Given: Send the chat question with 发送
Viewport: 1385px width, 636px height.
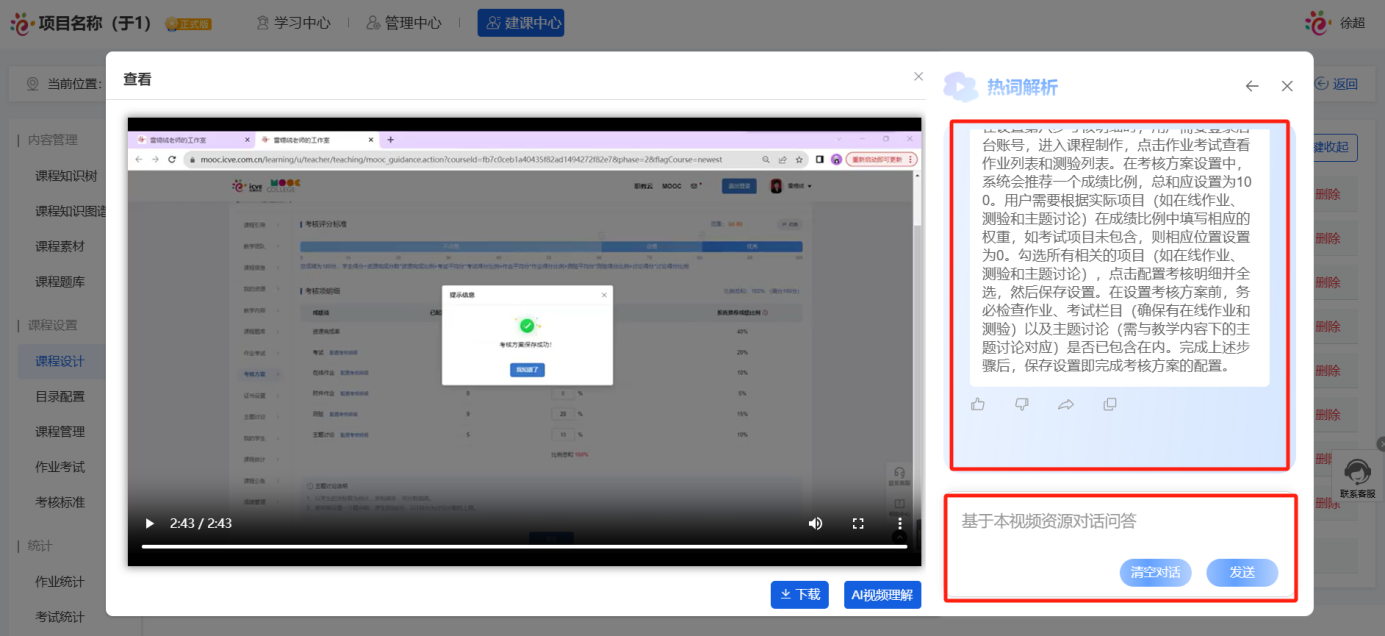Looking at the screenshot, I should point(1241,572).
